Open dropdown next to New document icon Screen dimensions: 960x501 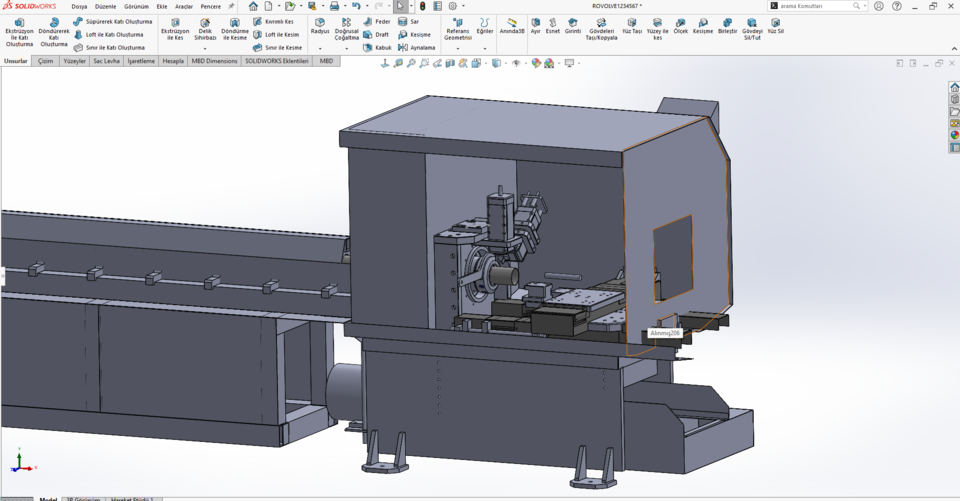pos(279,6)
